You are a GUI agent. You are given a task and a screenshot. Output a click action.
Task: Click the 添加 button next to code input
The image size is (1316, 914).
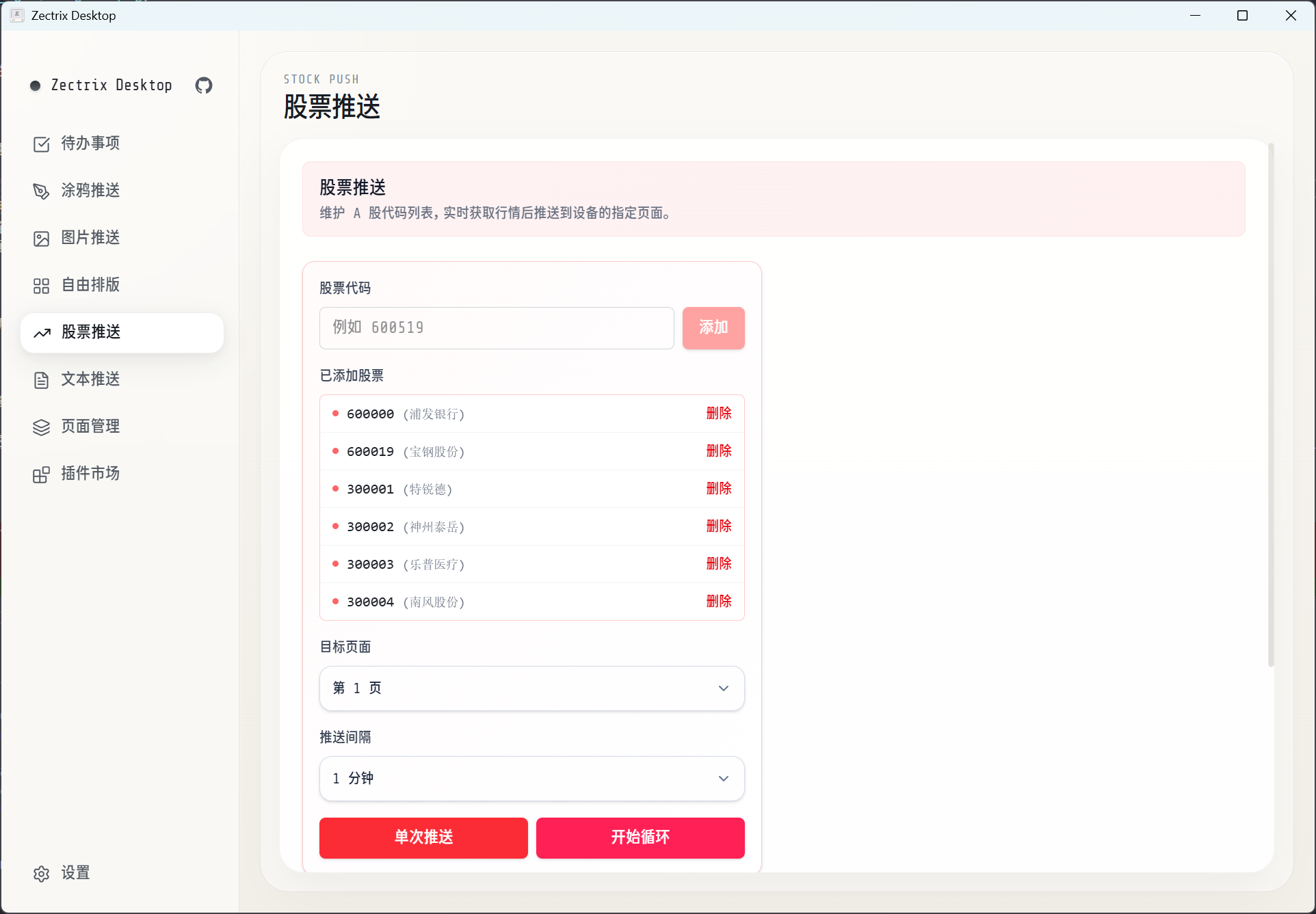click(713, 327)
